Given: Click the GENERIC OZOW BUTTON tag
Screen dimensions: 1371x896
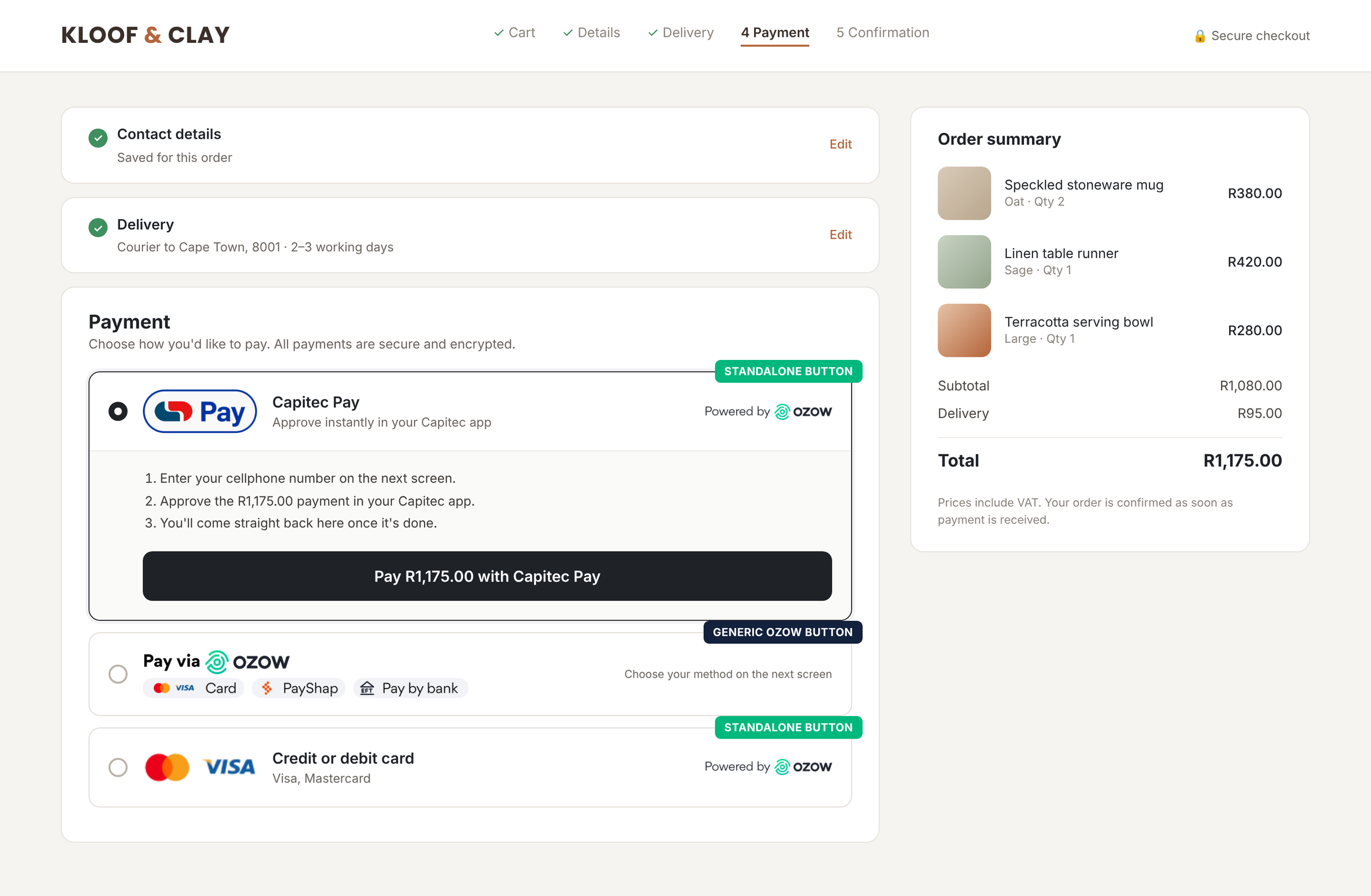Looking at the screenshot, I should pos(783,632).
